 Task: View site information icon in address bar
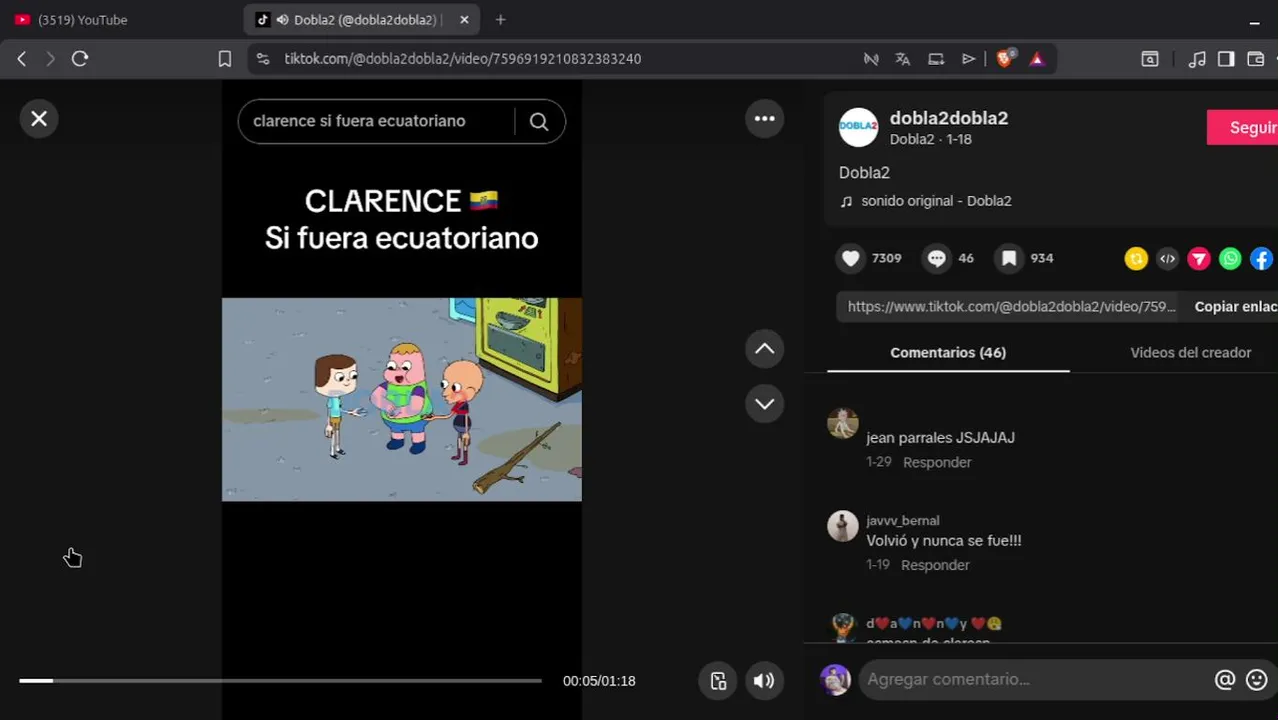tap(263, 59)
